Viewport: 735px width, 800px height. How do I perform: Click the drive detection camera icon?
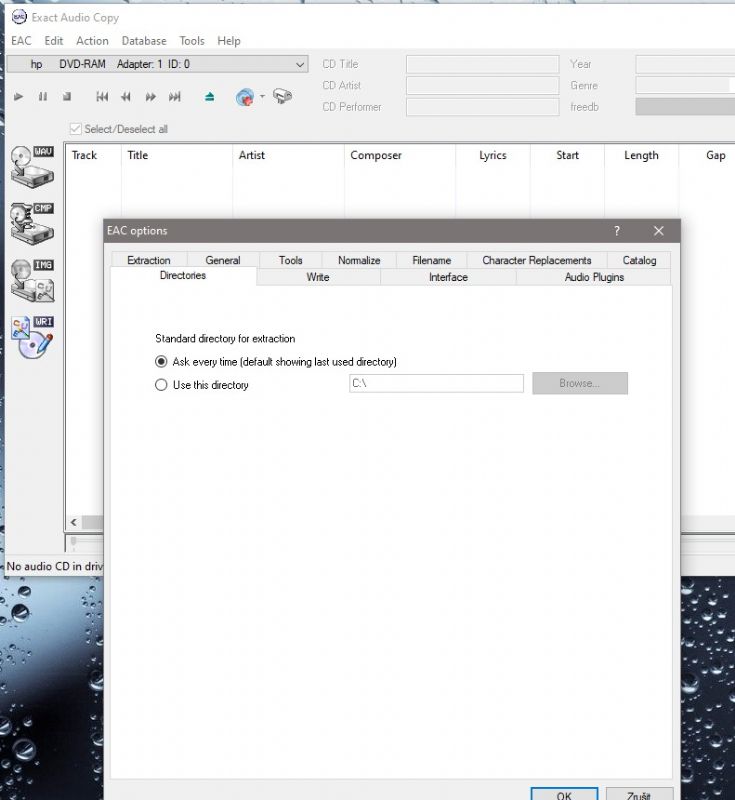tap(283, 97)
